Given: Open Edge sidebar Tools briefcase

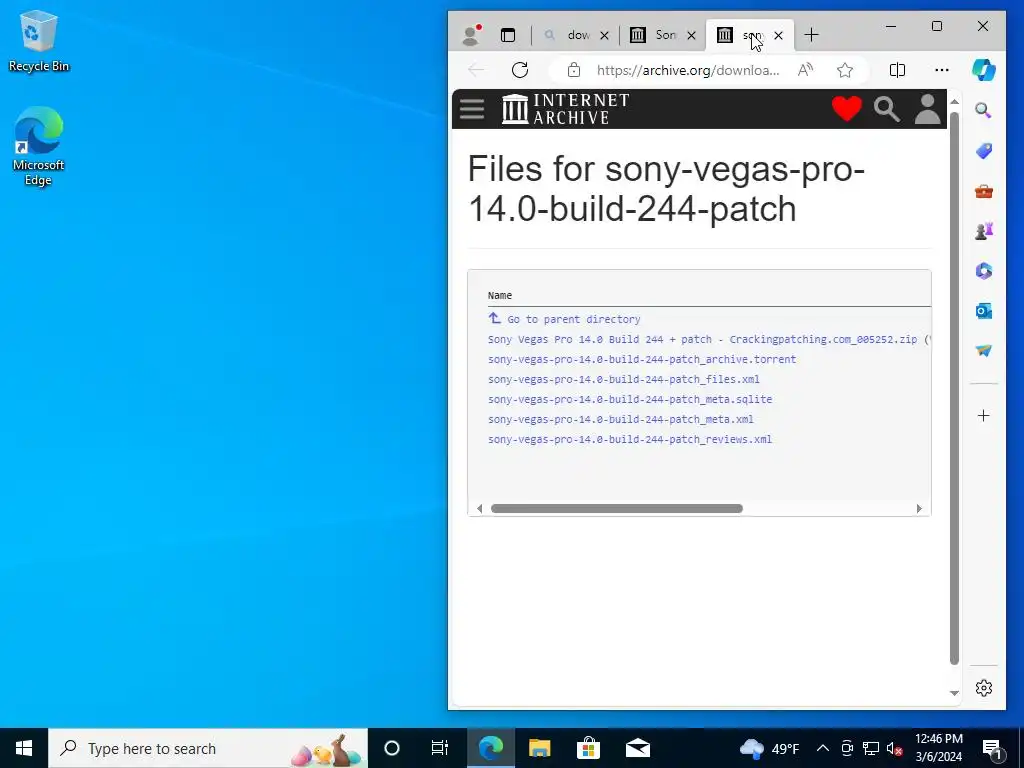Looking at the screenshot, I should coord(984,191).
